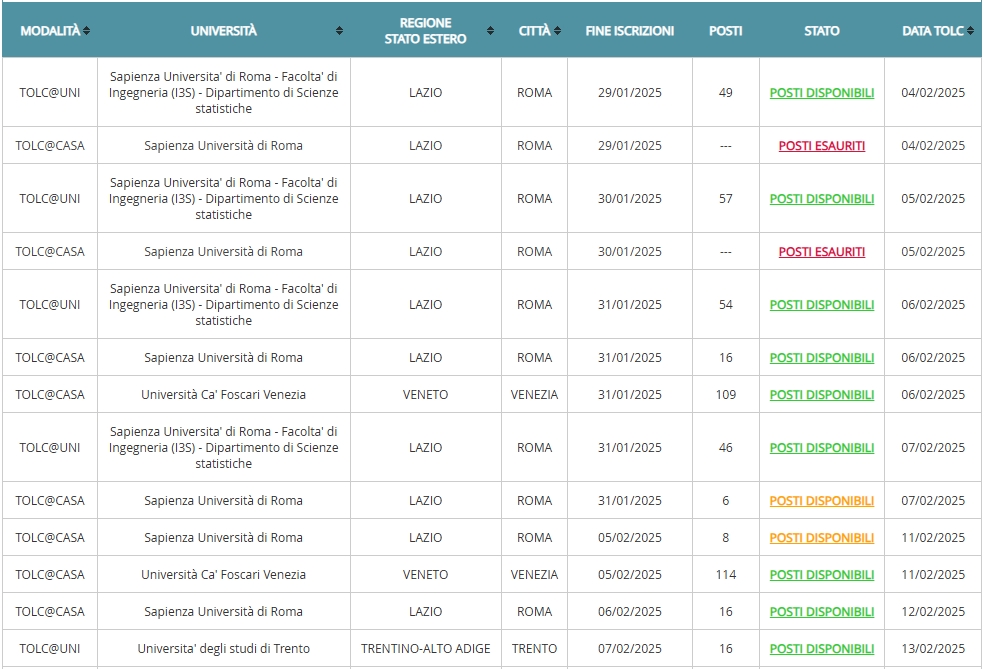Open orange POSTI DISPONIBILI link with 8 posti

821,538
